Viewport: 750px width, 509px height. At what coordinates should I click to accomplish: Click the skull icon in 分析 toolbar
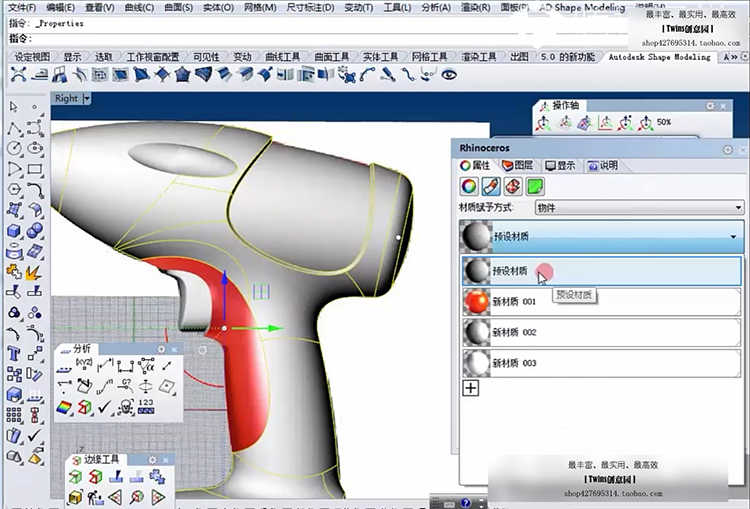(127, 407)
